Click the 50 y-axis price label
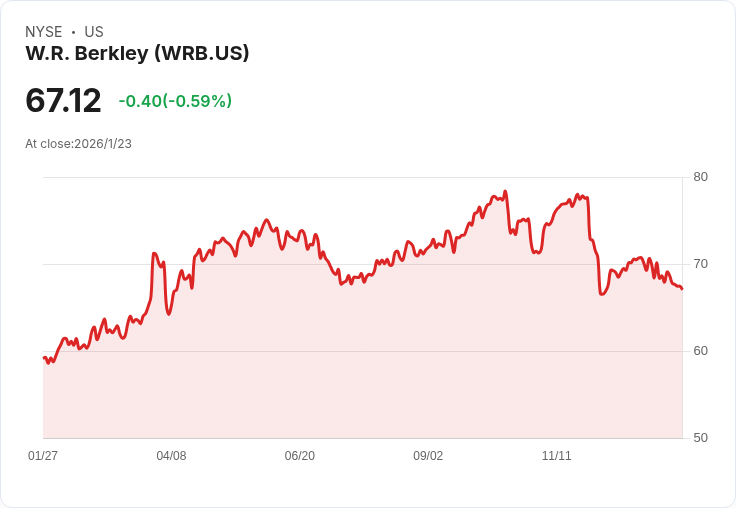The image size is (736, 508). tap(700, 438)
